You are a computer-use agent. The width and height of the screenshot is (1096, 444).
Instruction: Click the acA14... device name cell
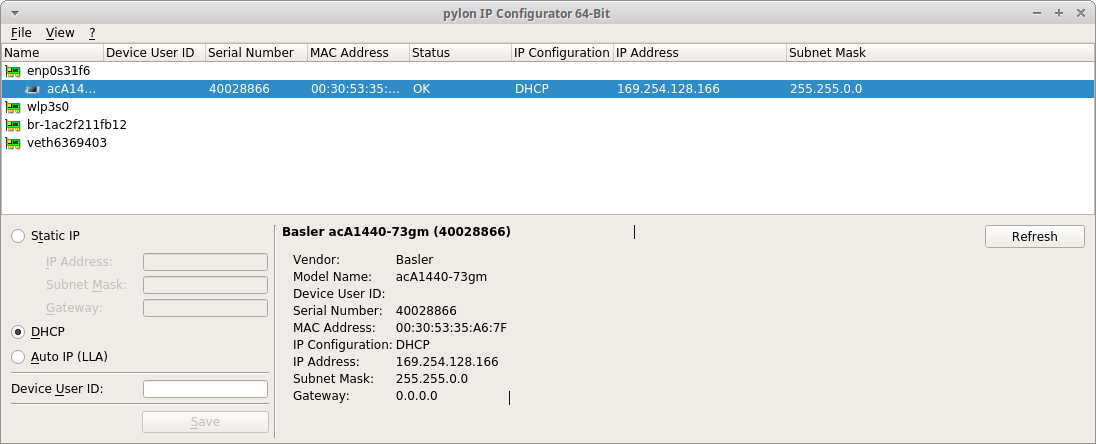point(71,89)
